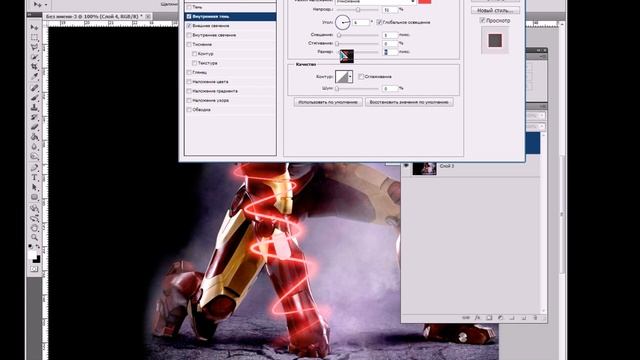Select the Dodge tool
The image size is (640, 360).
pyautogui.click(x=35, y=156)
